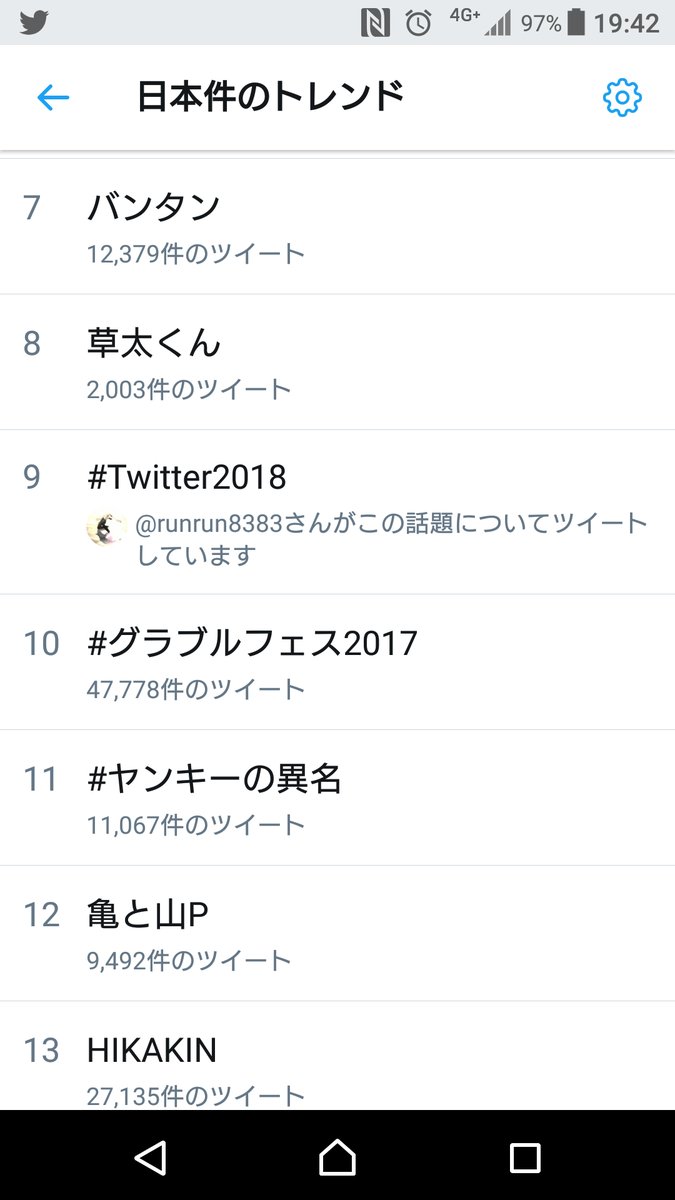Tap the 47,778件のツイート count text
Screen dimensions: 675x1200
click(x=195, y=689)
